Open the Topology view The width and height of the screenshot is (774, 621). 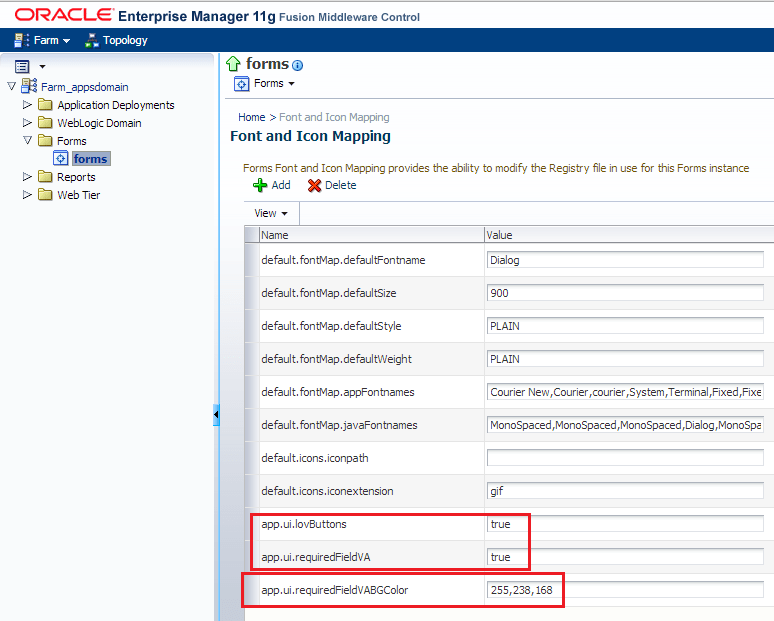[125, 40]
